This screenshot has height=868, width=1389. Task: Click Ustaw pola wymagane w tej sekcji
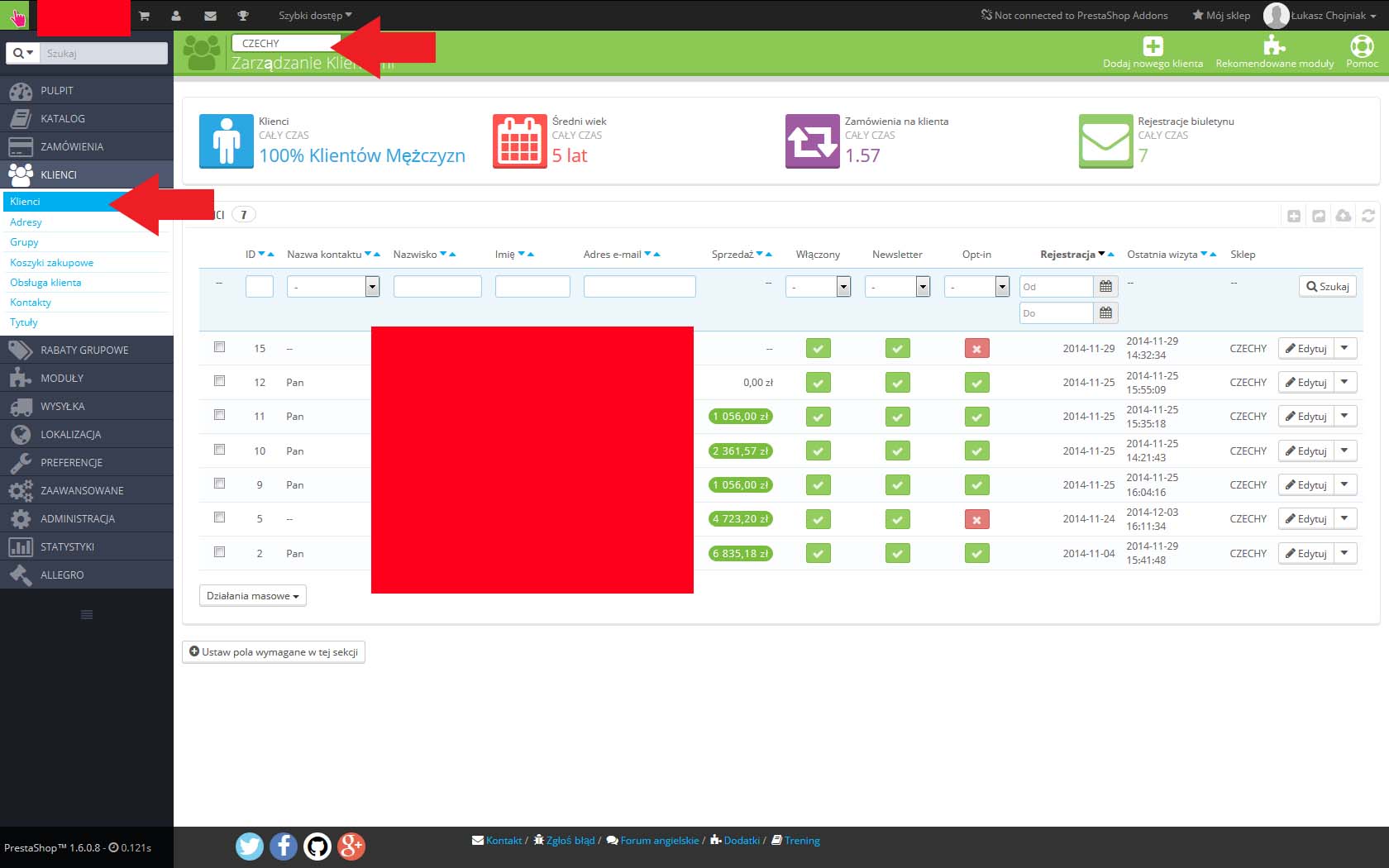click(274, 652)
